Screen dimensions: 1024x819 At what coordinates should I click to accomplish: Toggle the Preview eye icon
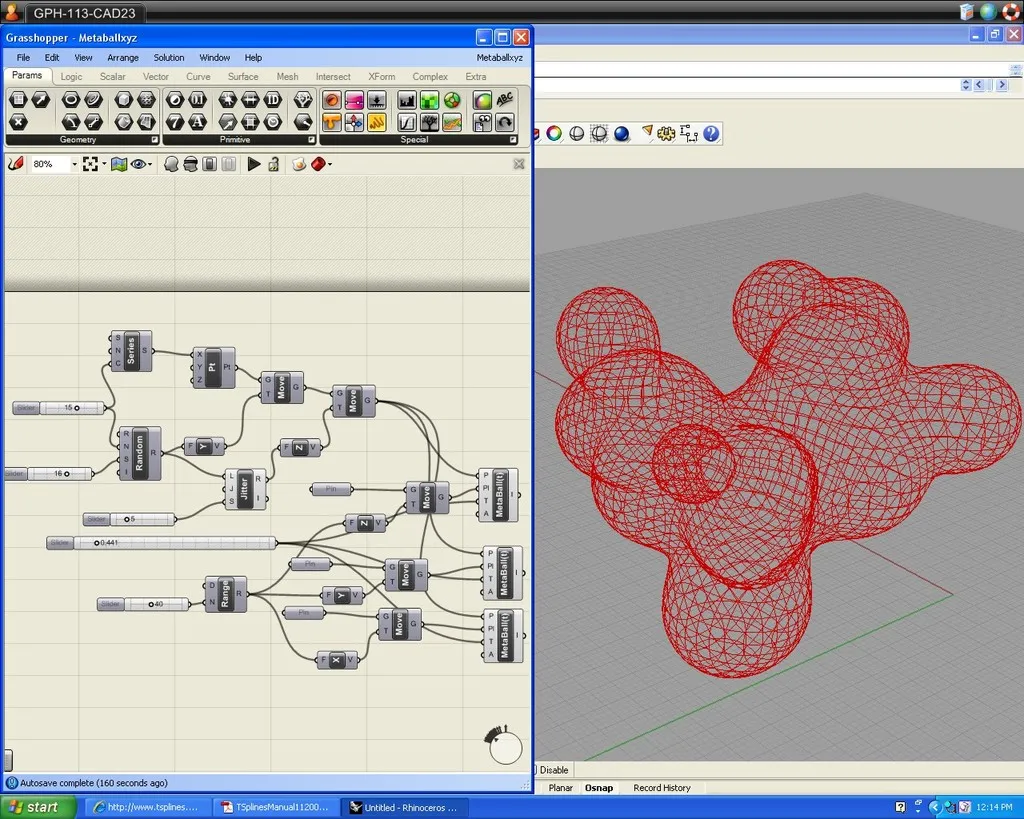point(138,164)
